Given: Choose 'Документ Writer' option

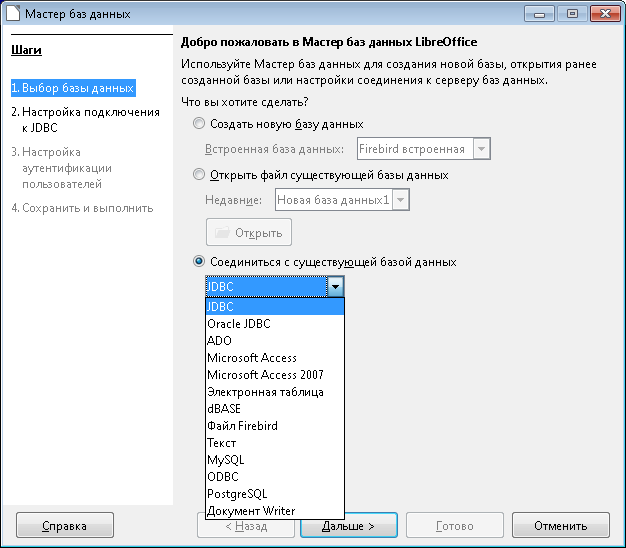Looking at the screenshot, I should pyautogui.click(x=275, y=511).
